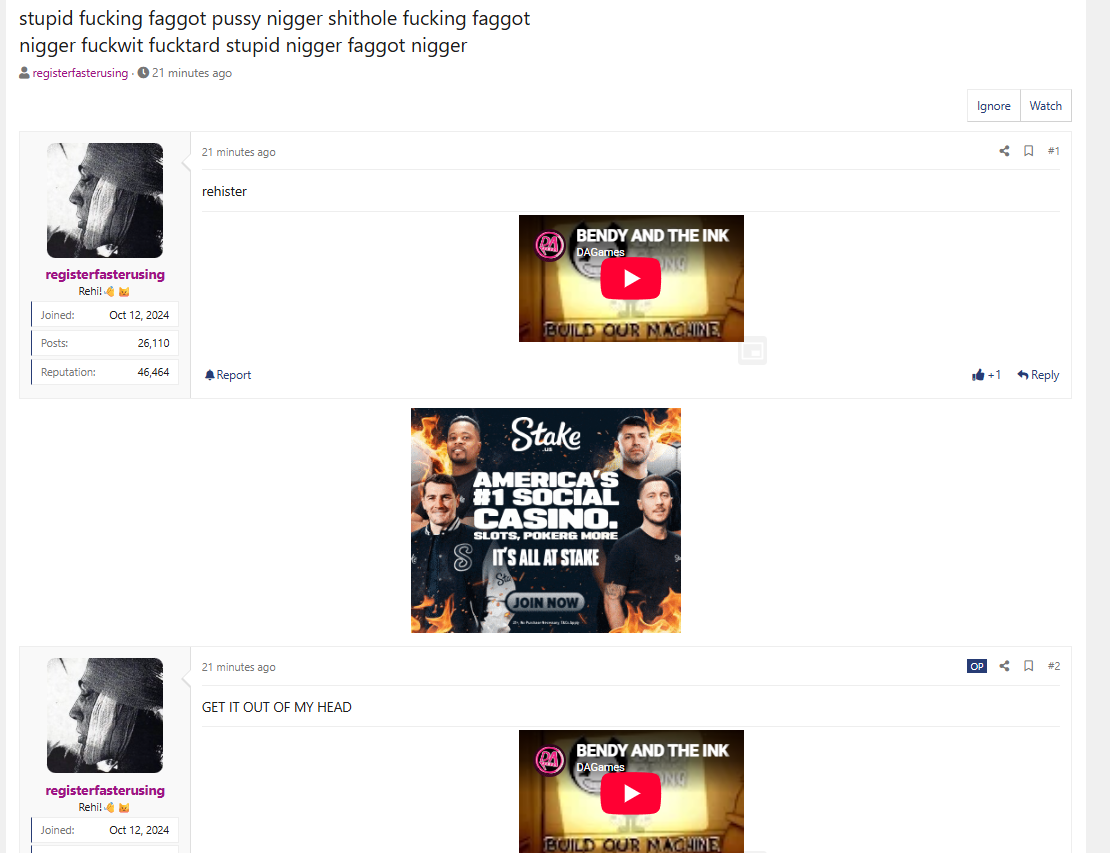Reply to post #1

[x=1038, y=374]
